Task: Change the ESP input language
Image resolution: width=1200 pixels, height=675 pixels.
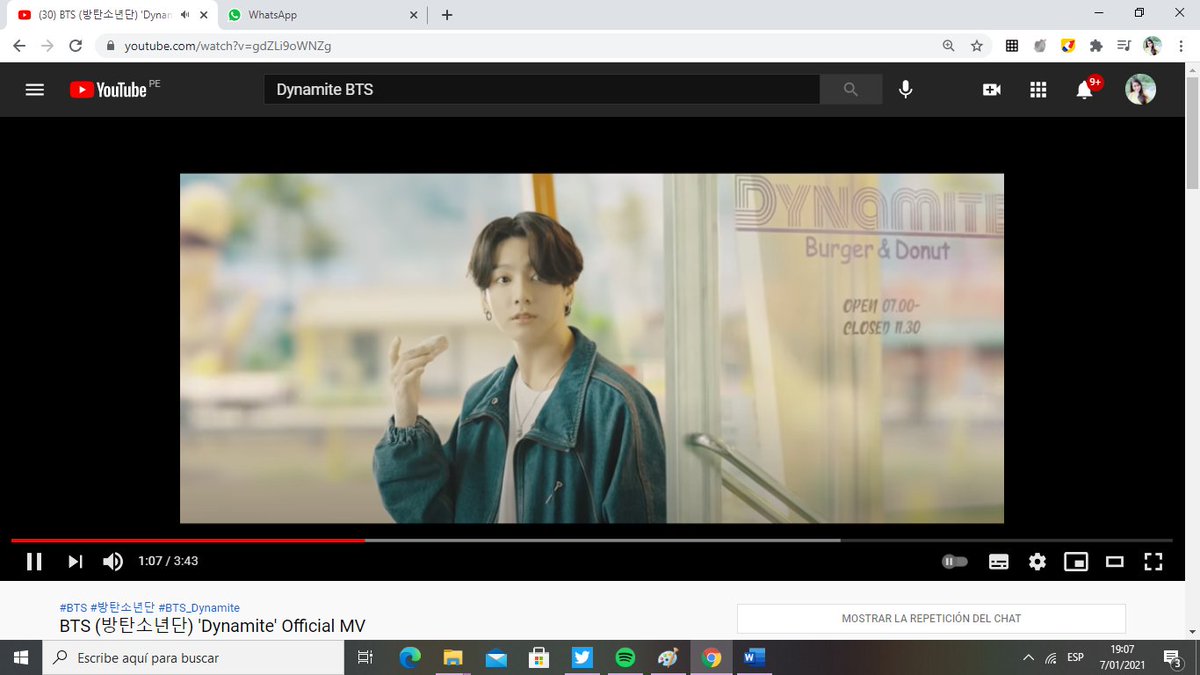Action: pyautogui.click(x=1076, y=657)
